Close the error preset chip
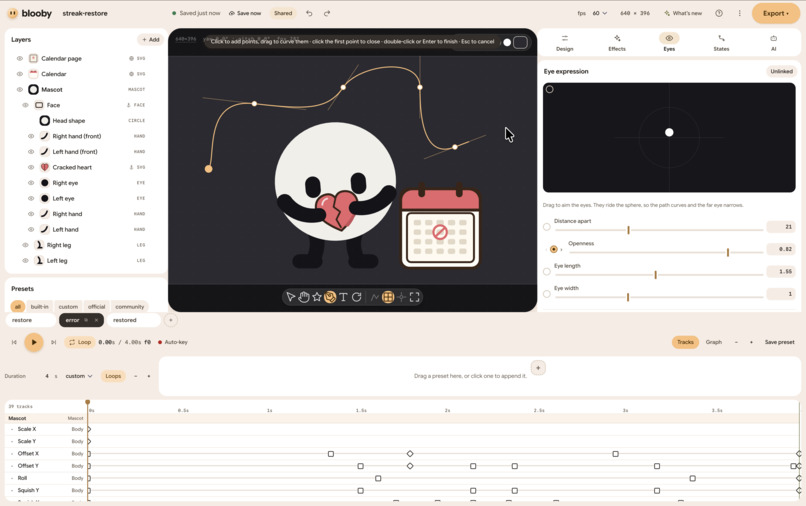The image size is (806, 506). [x=96, y=320]
